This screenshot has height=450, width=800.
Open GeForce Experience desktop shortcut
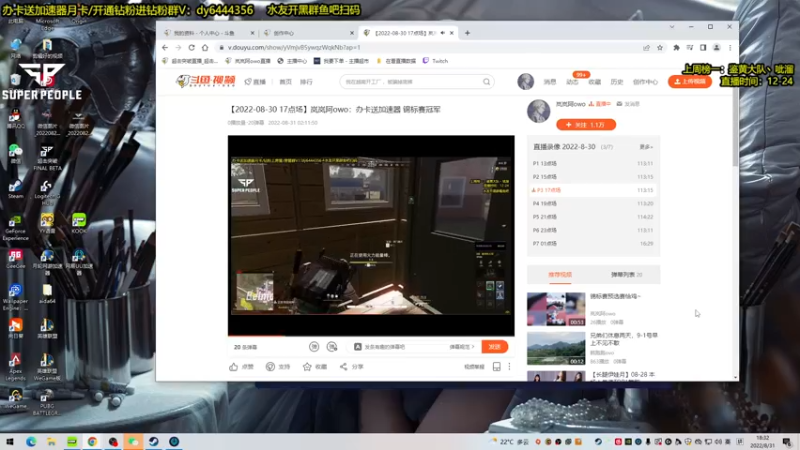click(x=15, y=228)
